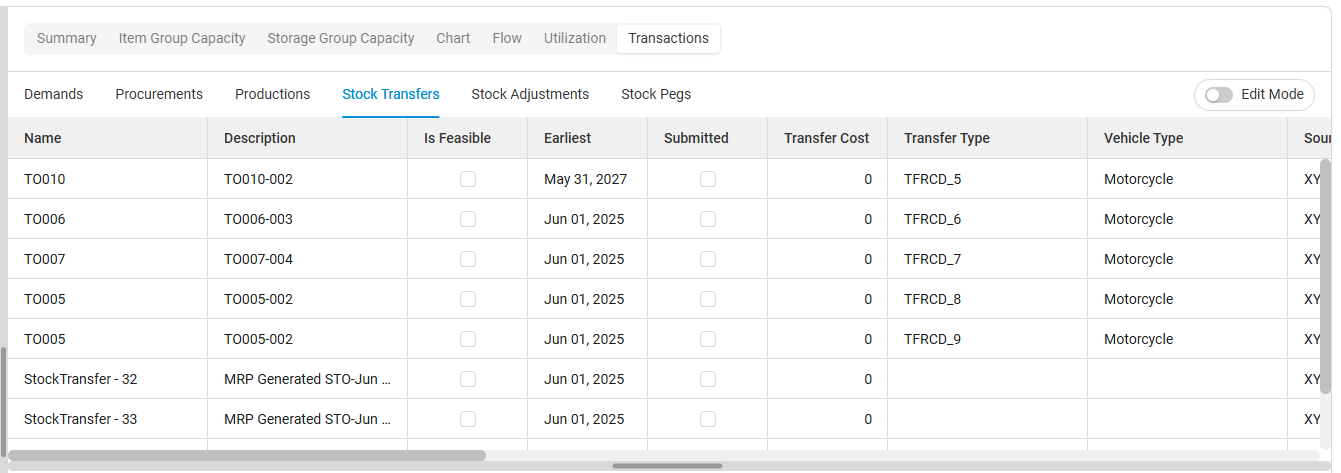Show the Demands transactions sub-tab
The height and width of the screenshot is (473, 1341).
54,94
